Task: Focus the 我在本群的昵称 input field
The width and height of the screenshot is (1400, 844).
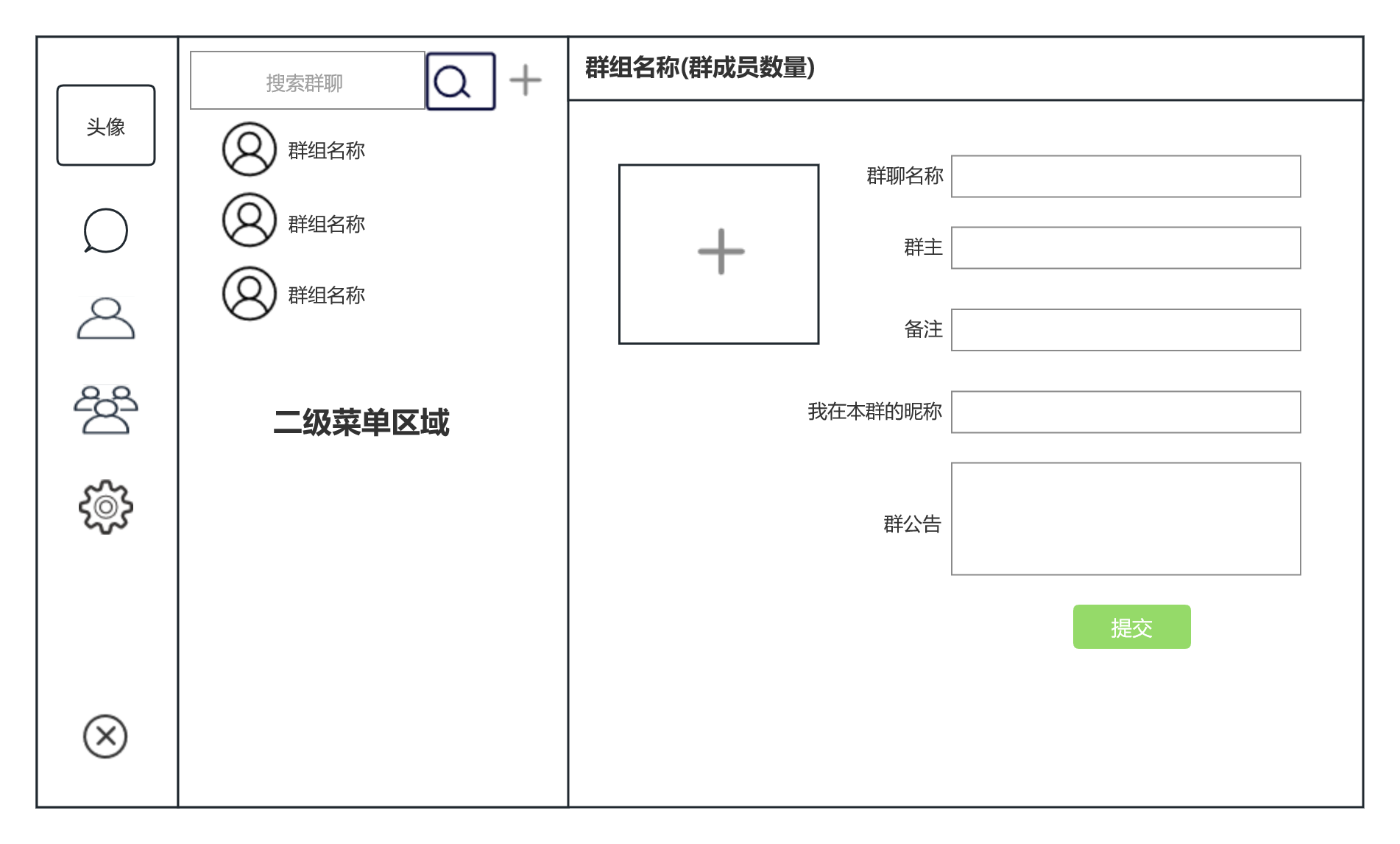Action: click(1125, 412)
